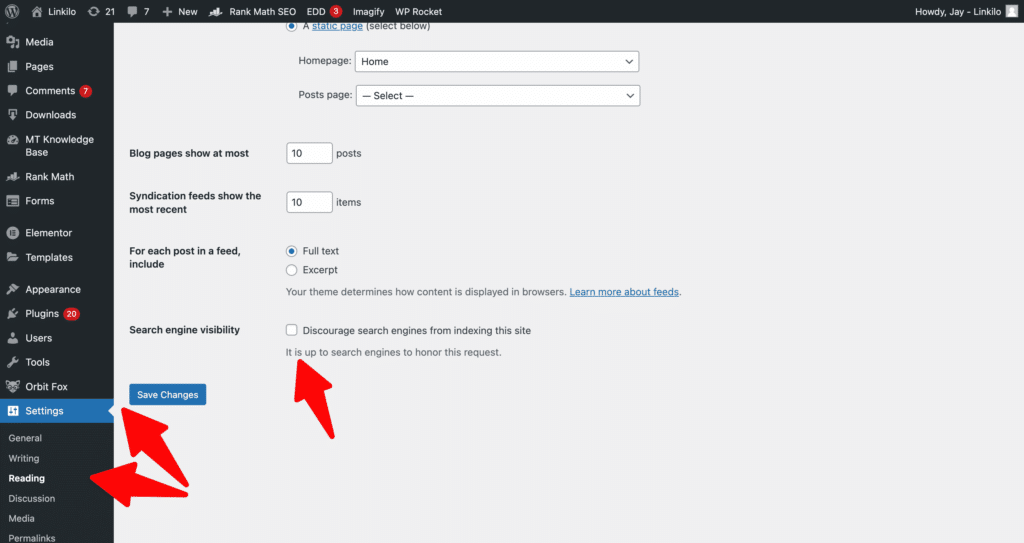Click the Appearance brush icon
This screenshot has height=543, width=1024.
coord(12,289)
